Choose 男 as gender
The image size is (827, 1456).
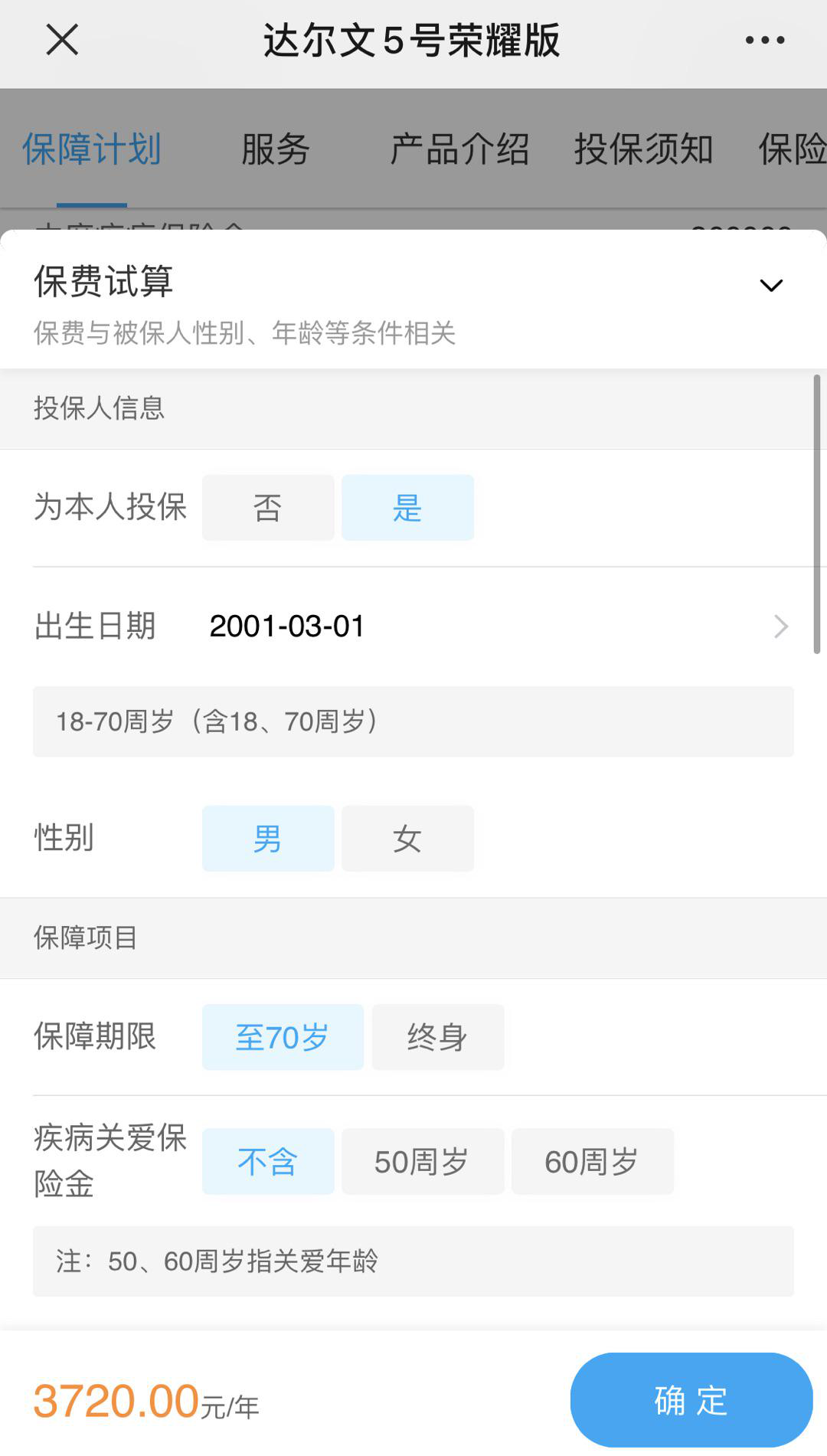(x=268, y=839)
